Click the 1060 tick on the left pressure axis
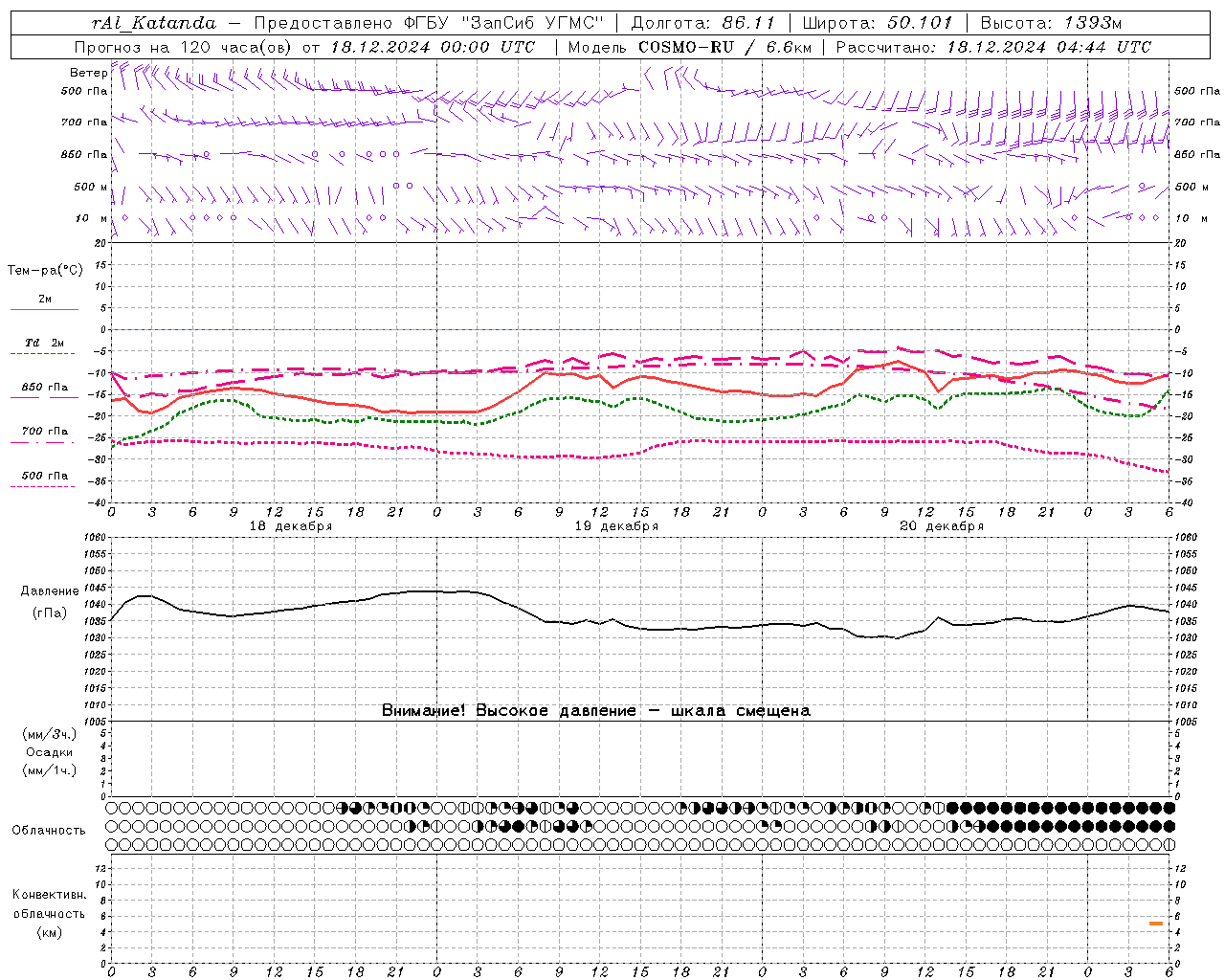The height and width of the screenshot is (980, 1225). pos(96,538)
